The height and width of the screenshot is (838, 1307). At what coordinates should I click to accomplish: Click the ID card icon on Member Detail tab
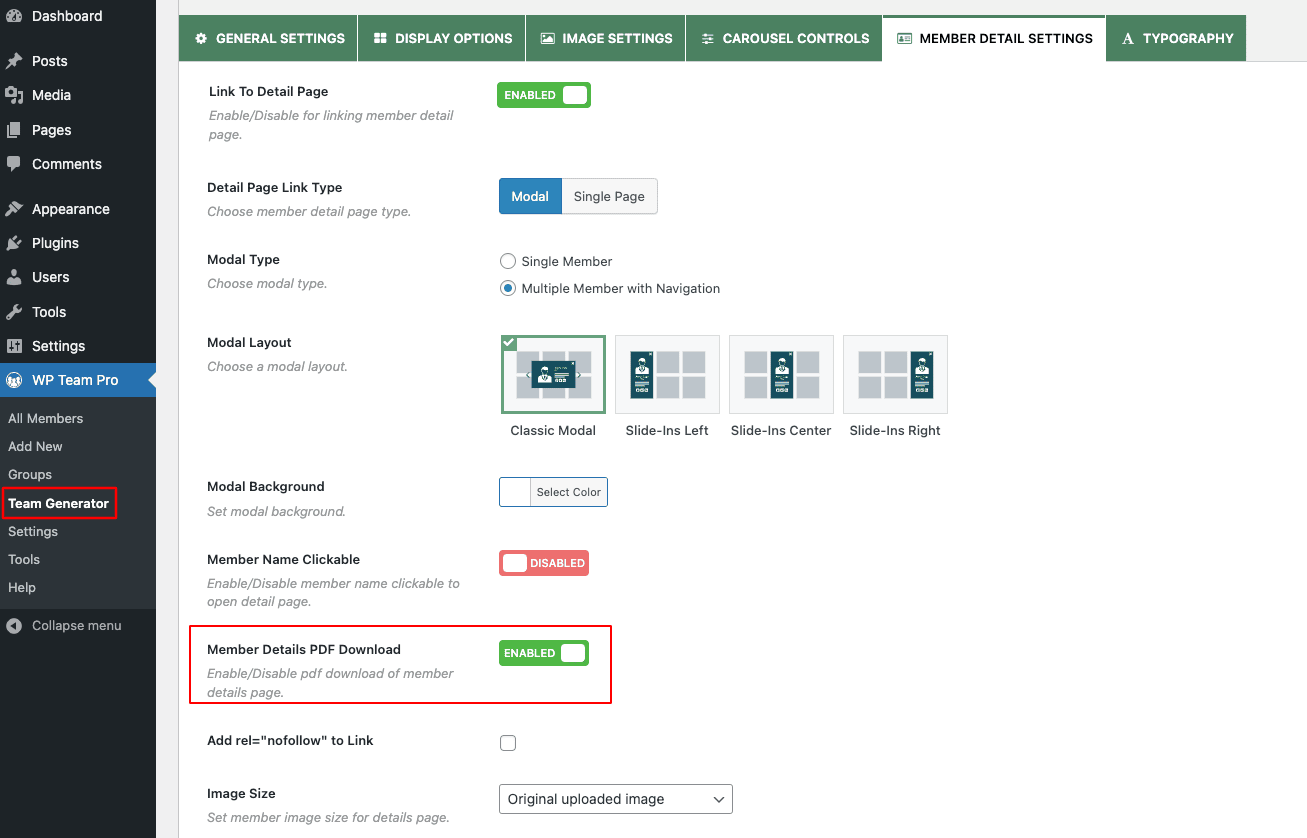pos(904,38)
